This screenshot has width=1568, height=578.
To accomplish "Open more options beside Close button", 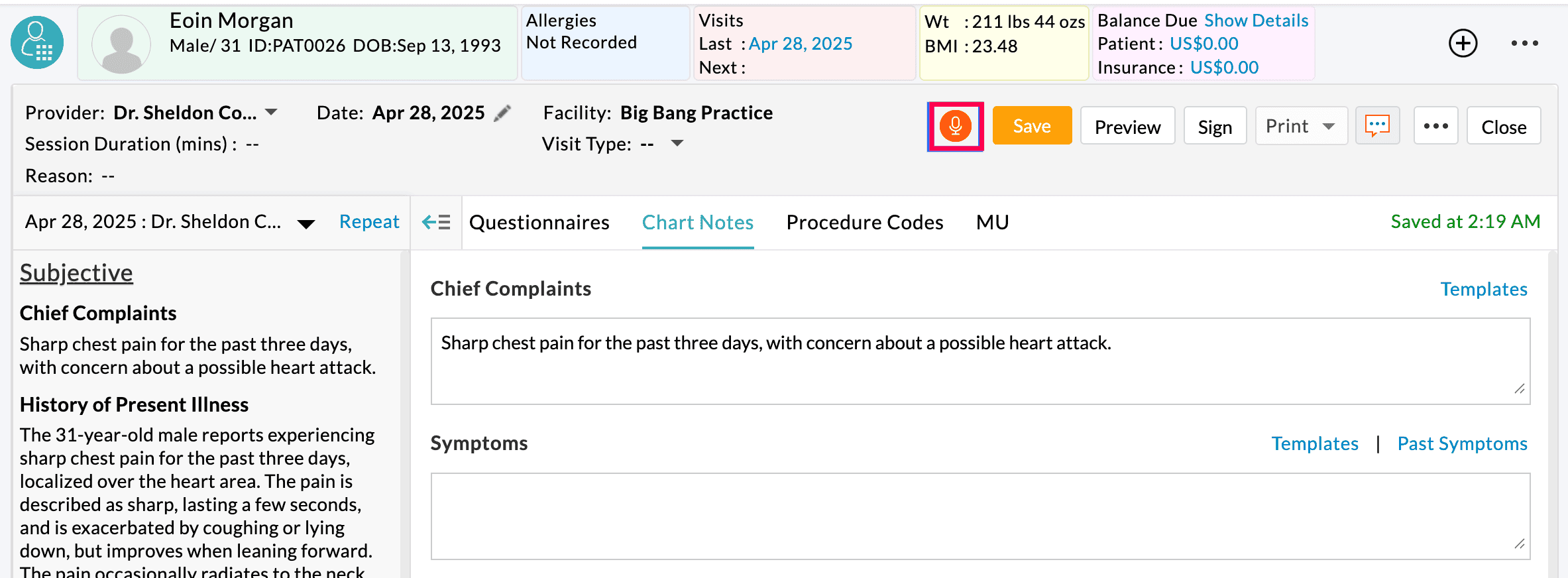I will click(x=1435, y=126).
